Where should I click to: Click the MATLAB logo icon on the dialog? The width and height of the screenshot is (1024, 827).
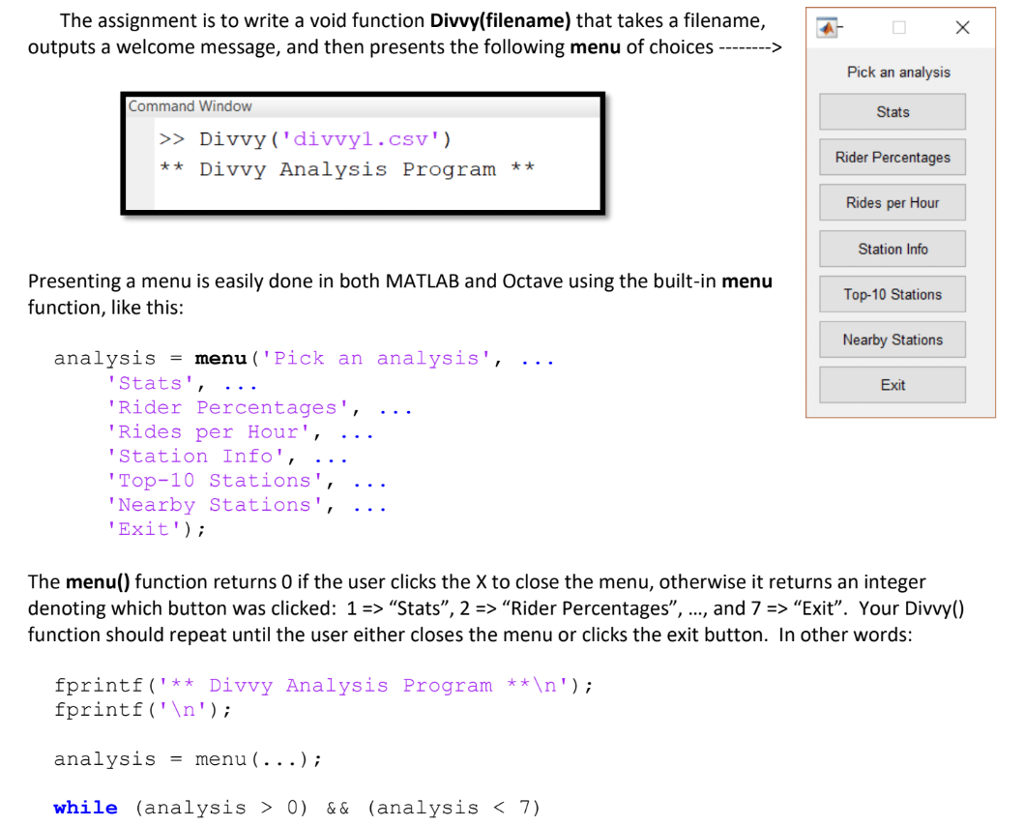(828, 27)
